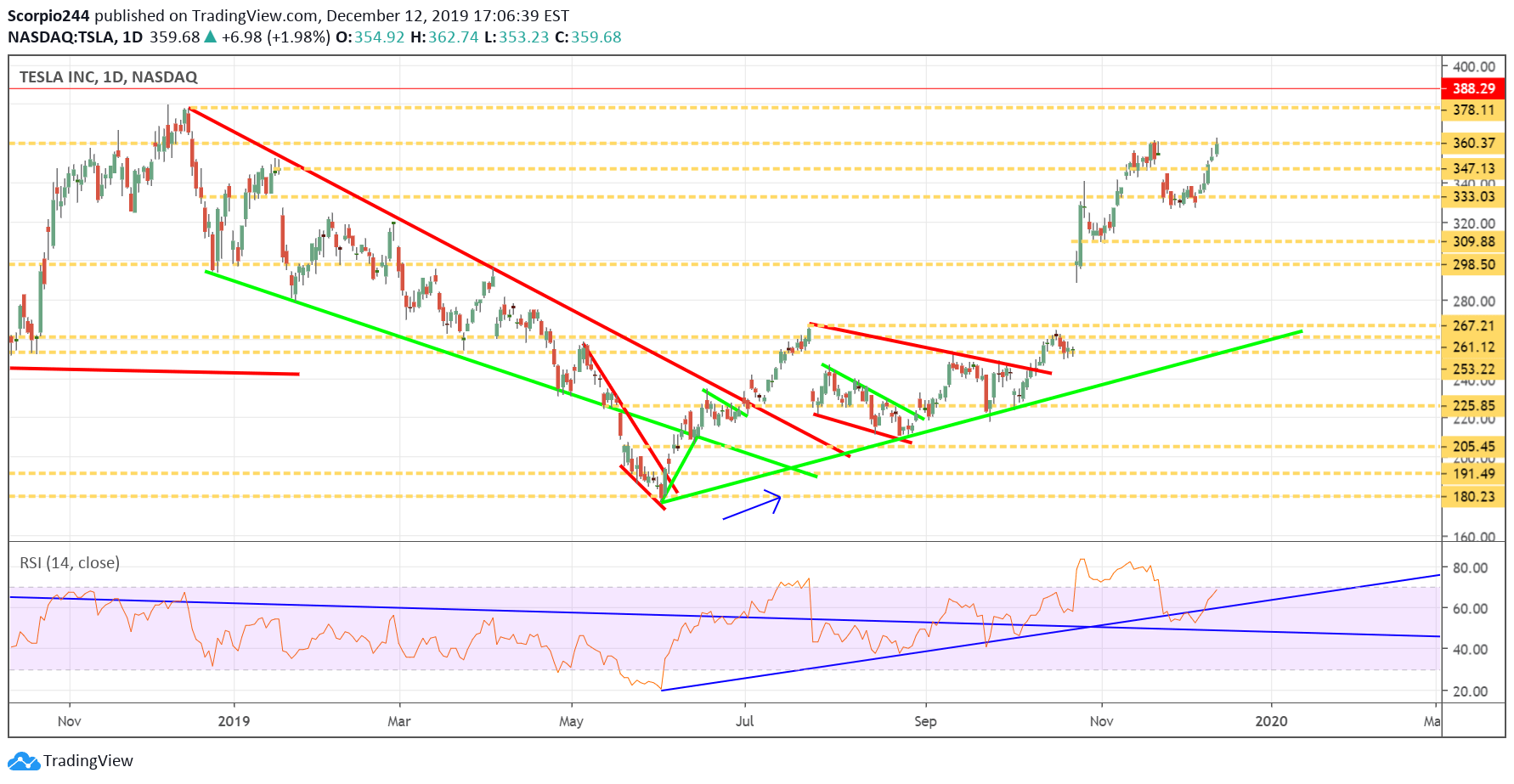Viewport: 1514px width, 784px height.
Task: Click the Jul label on time axis
Action: tap(744, 721)
